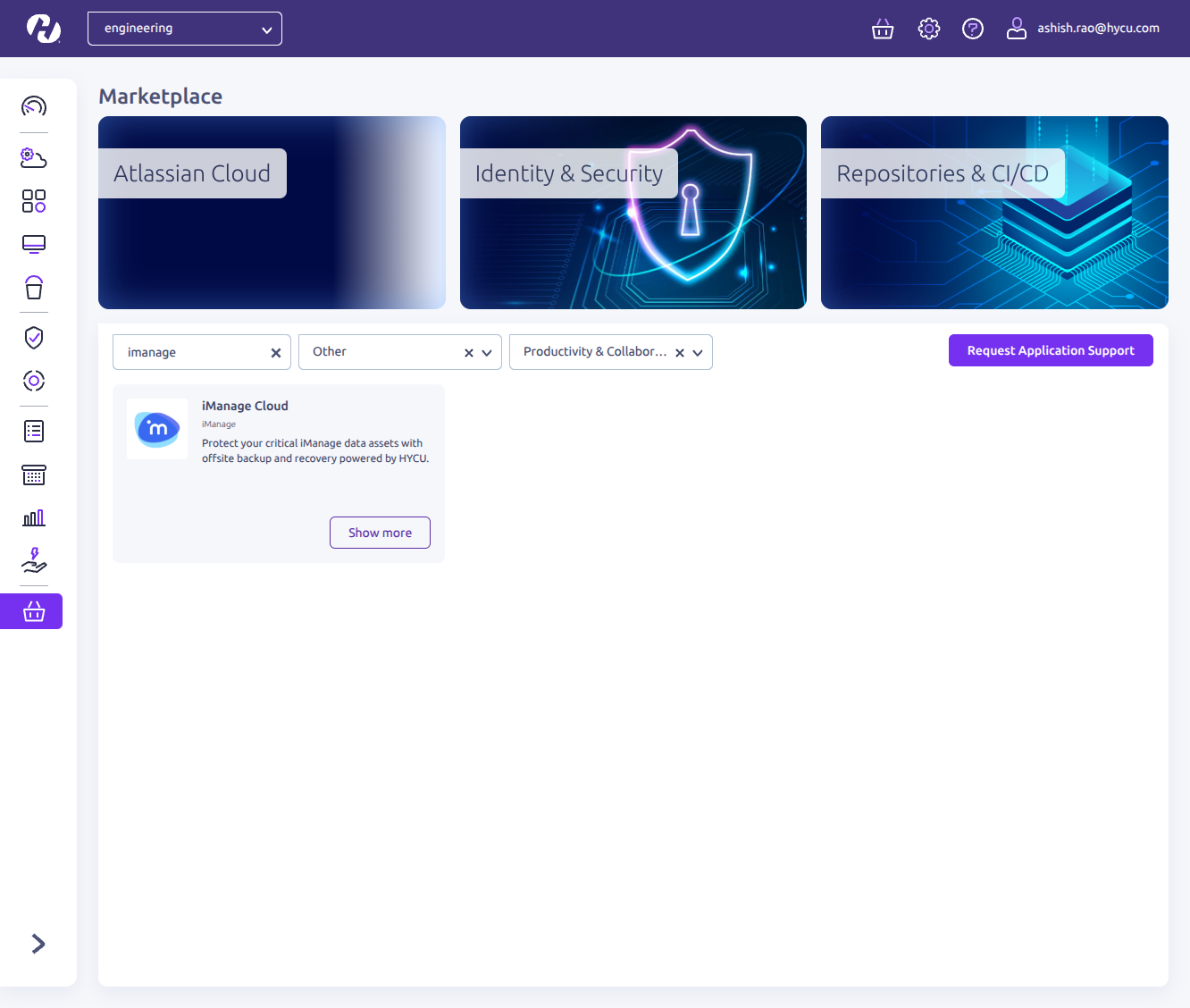
Task: Select the Atlassian Cloud banner
Action: (x=272, y=213)
